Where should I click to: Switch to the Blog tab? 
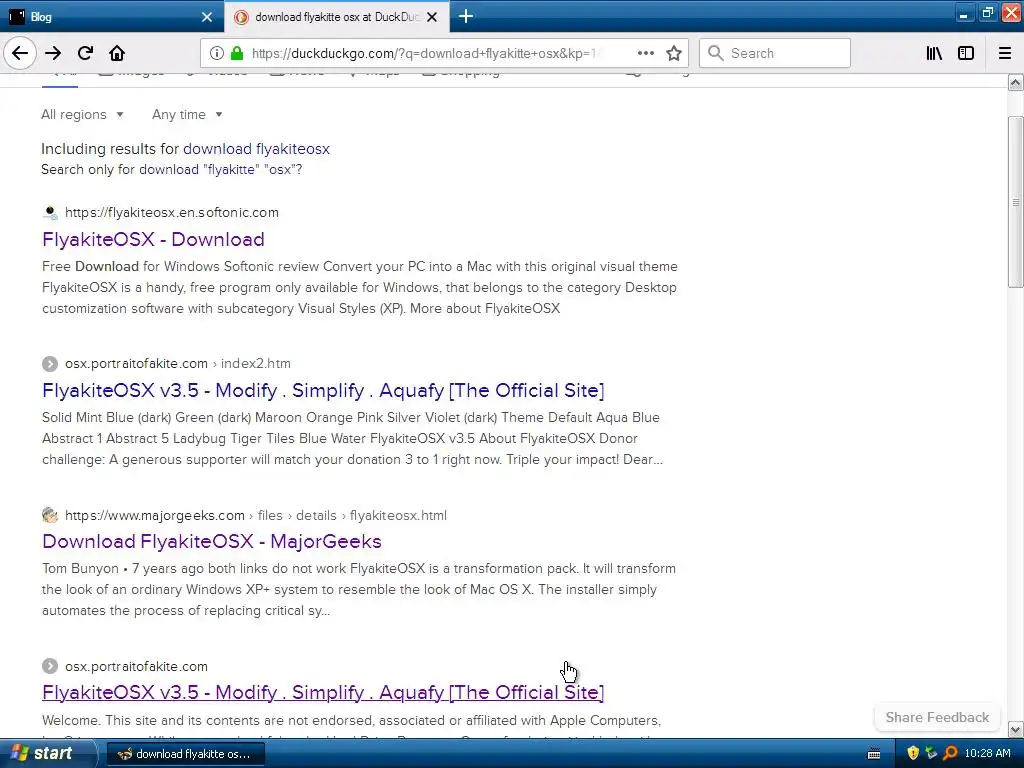tap(112, 16)
